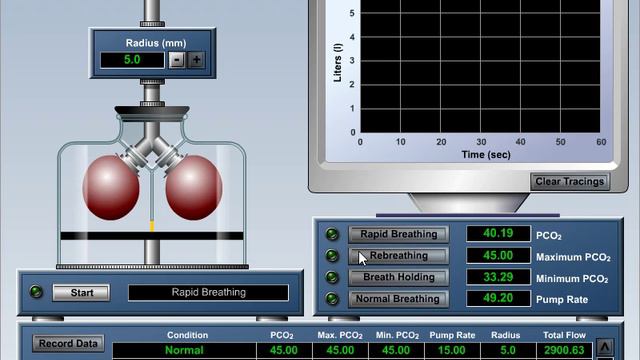The height and width of the screenshot is (360, 640).
Task: Click the Condition column header
Action: (x=187, y=335)
